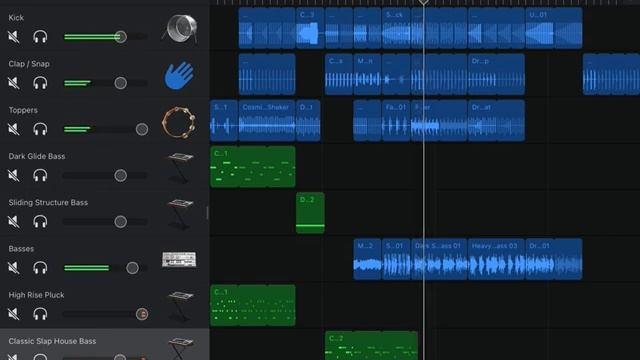Solo the Kick track with headphones icon
This screenshot has width=640, height=360.
[40, 37]
